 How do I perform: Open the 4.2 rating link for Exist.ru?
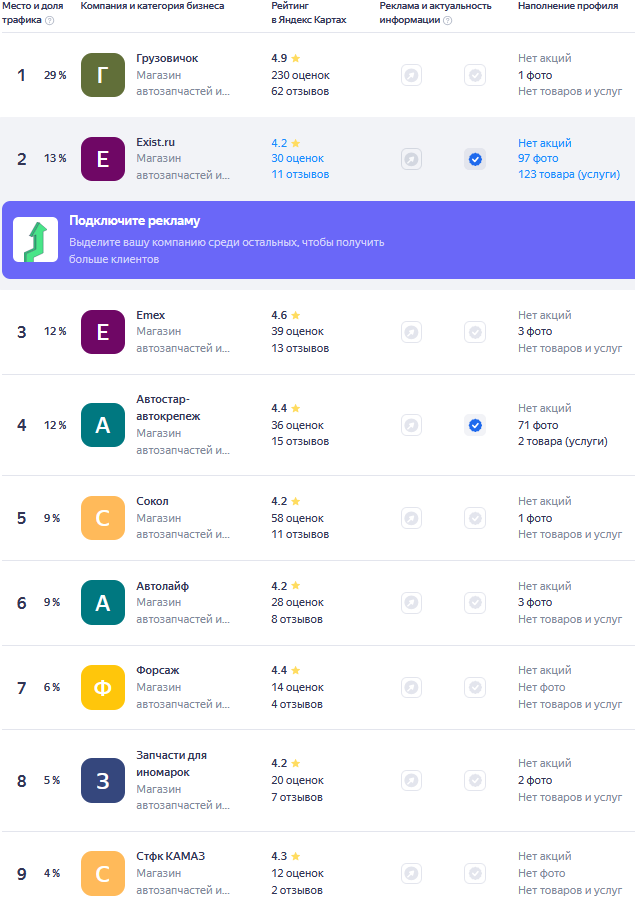(x=285, y=143)
